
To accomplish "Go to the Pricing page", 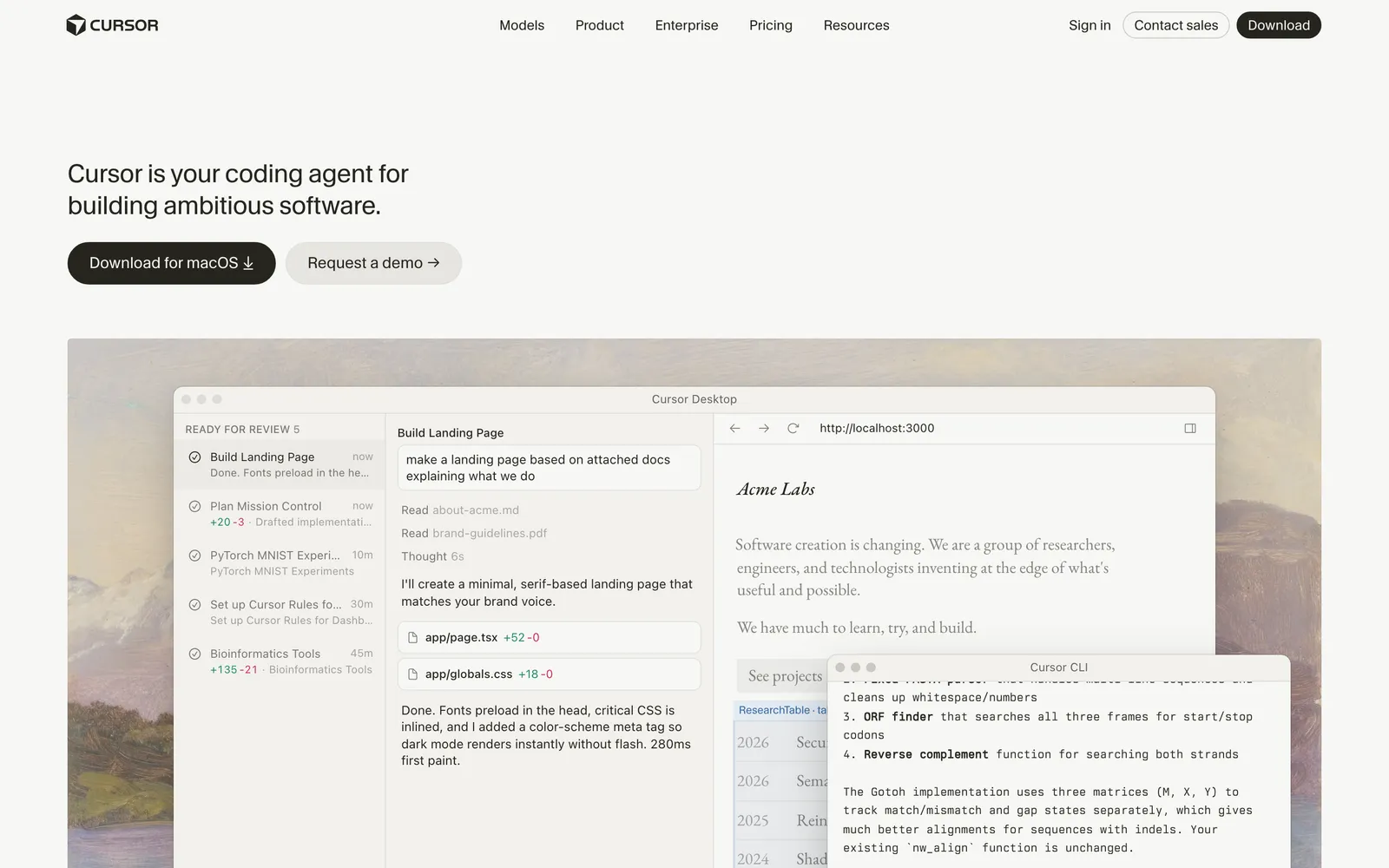I will (771, 25).
